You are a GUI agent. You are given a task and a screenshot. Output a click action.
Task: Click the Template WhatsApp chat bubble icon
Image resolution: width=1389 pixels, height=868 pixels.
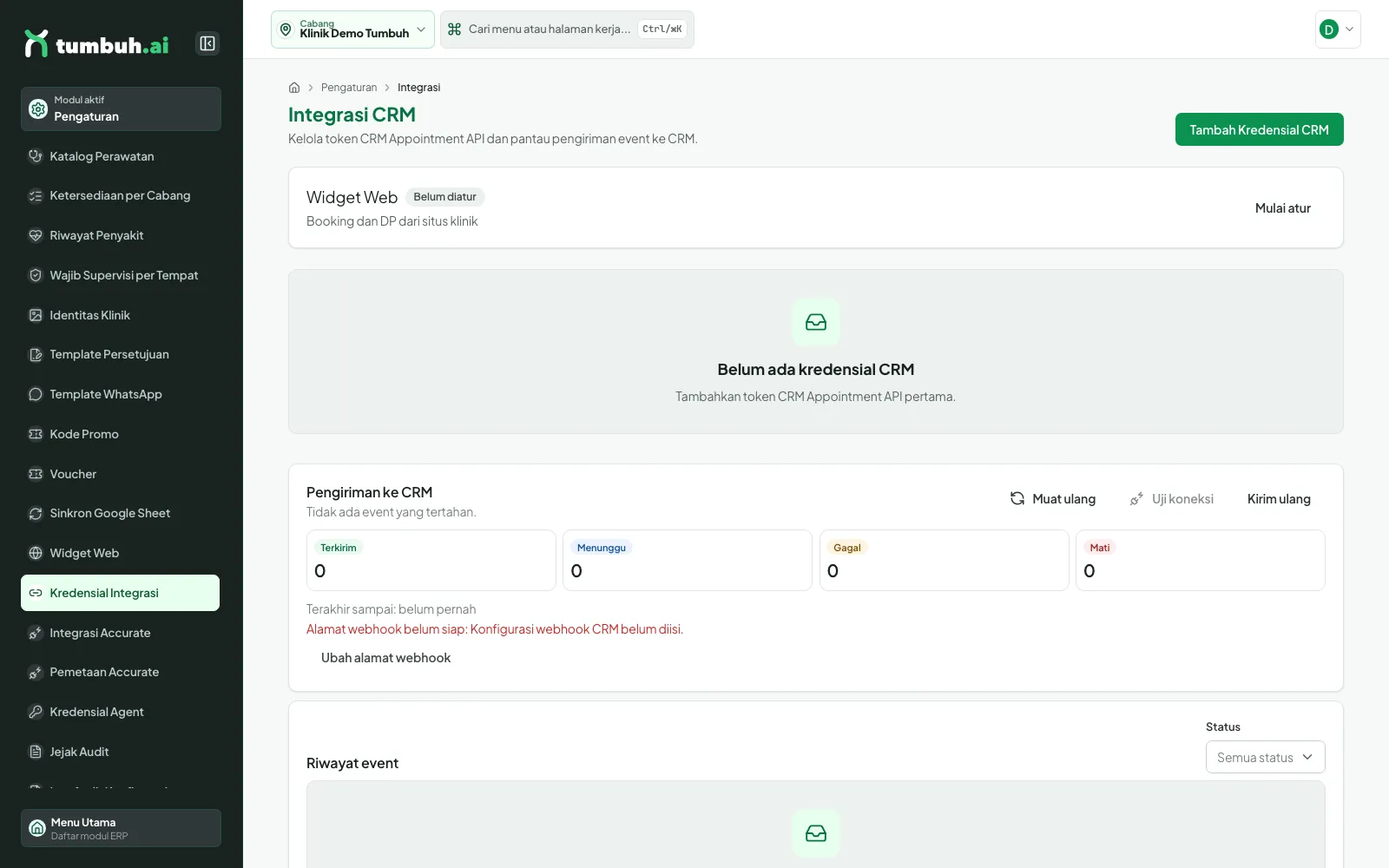36,394
